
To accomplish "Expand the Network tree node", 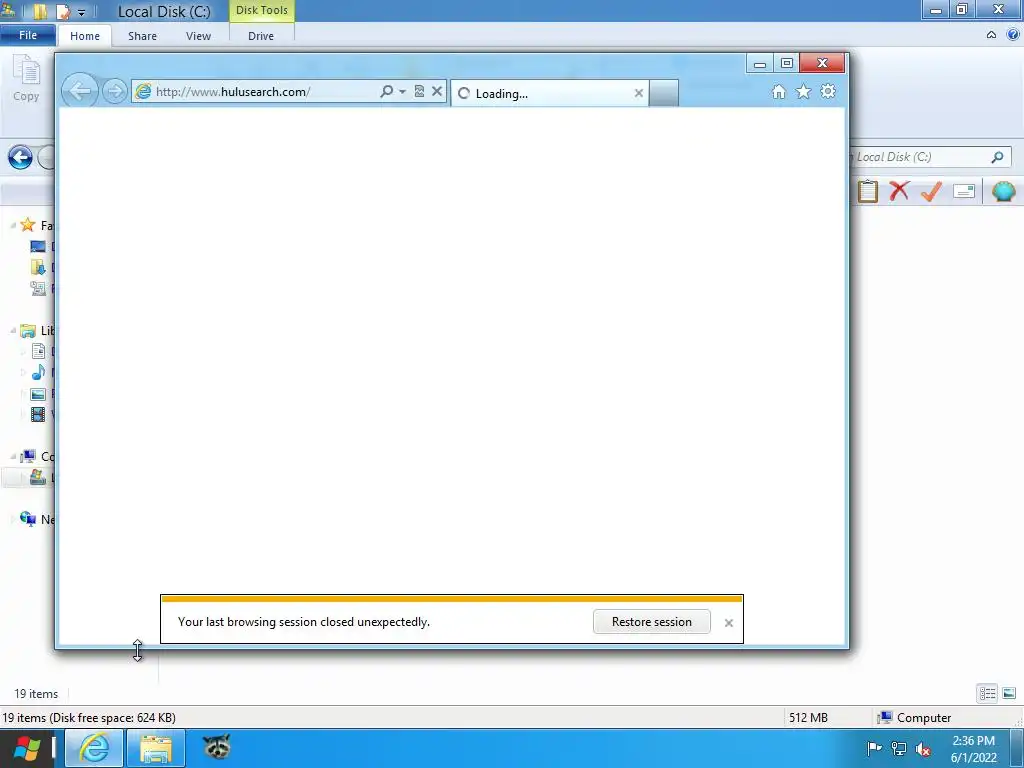I will [12, 520].
